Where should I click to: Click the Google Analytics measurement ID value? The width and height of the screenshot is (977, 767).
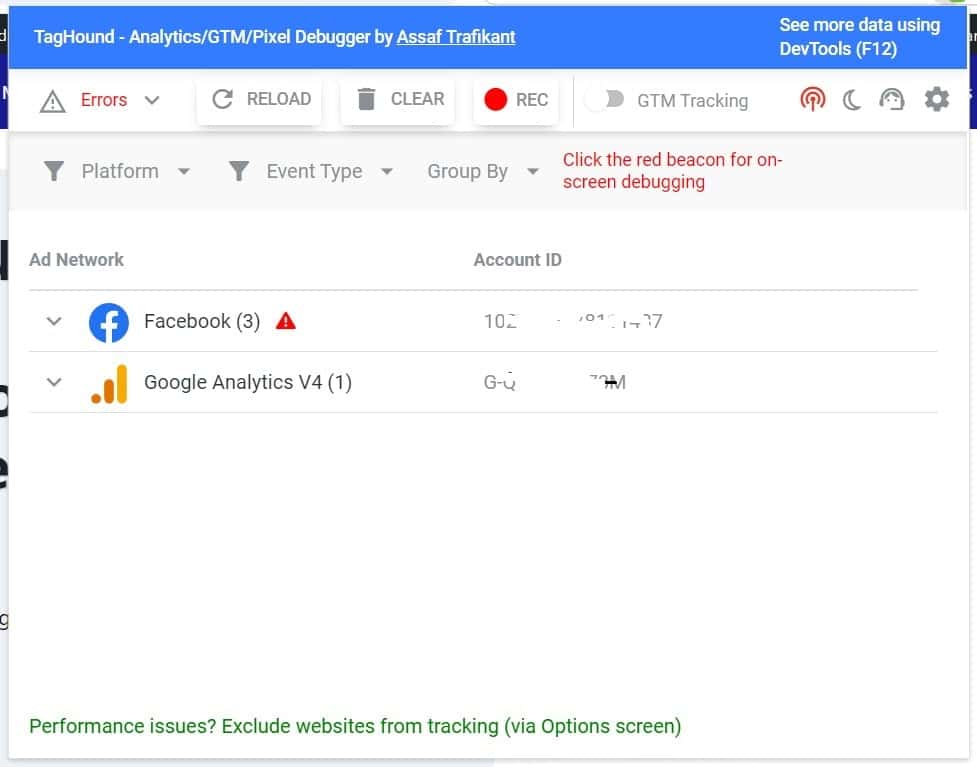click(555, 381)
